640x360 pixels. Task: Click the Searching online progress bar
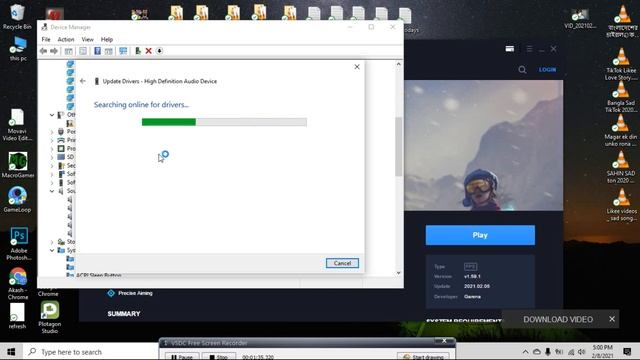tap(224, 122)
